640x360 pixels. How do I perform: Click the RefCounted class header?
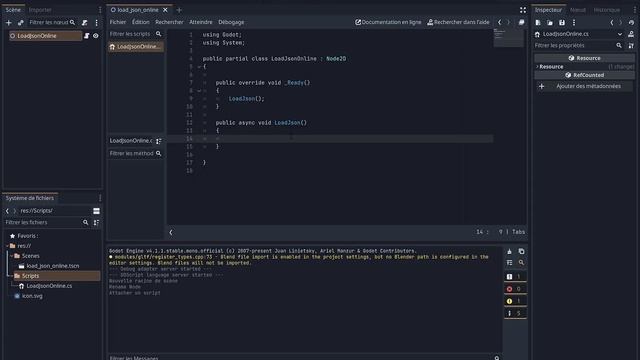pos(584,75)
